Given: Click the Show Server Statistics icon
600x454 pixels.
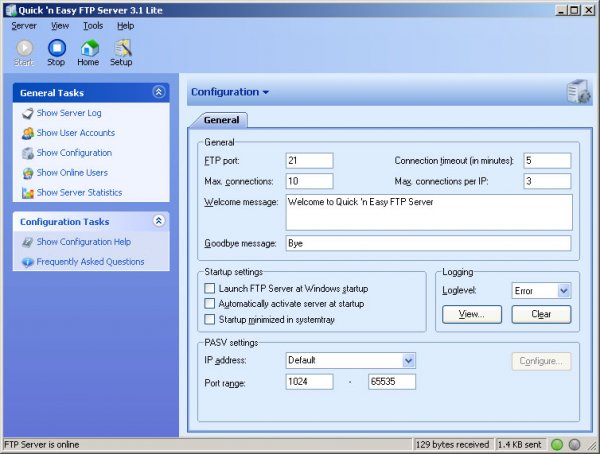Looking at the screenshot, I should (x=27, y=193).
